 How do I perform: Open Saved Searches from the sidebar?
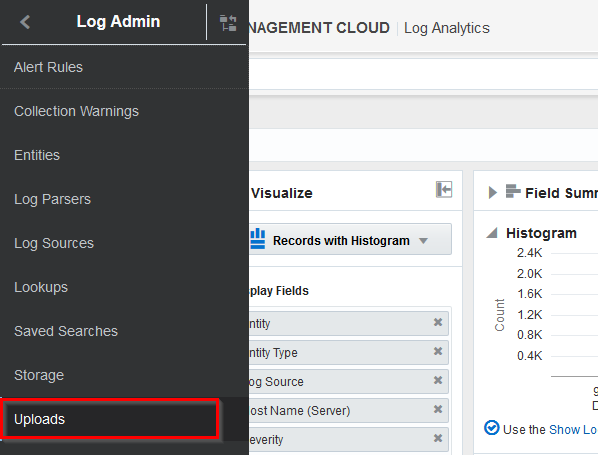[66, 331]
